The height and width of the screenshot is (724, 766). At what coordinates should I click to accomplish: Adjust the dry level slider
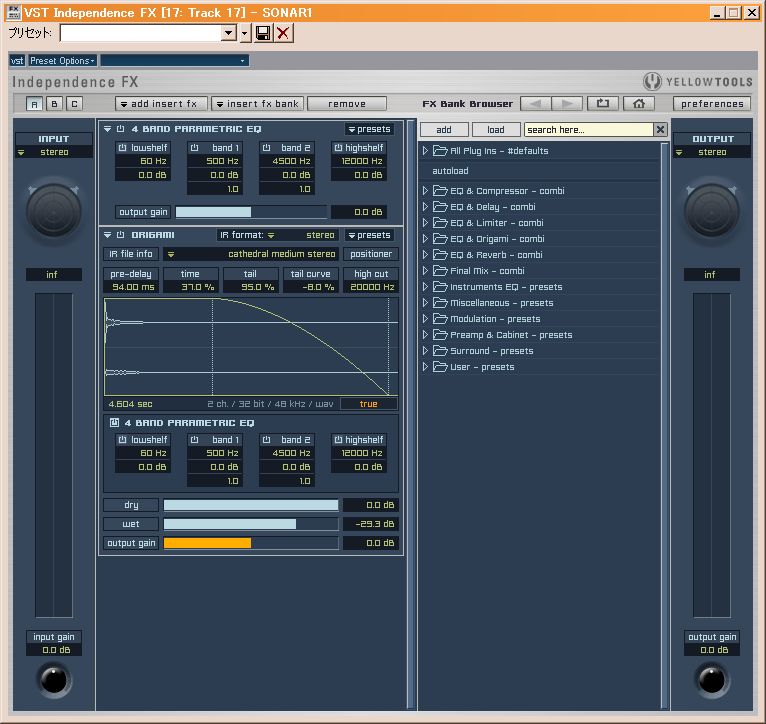coord(251,505)
